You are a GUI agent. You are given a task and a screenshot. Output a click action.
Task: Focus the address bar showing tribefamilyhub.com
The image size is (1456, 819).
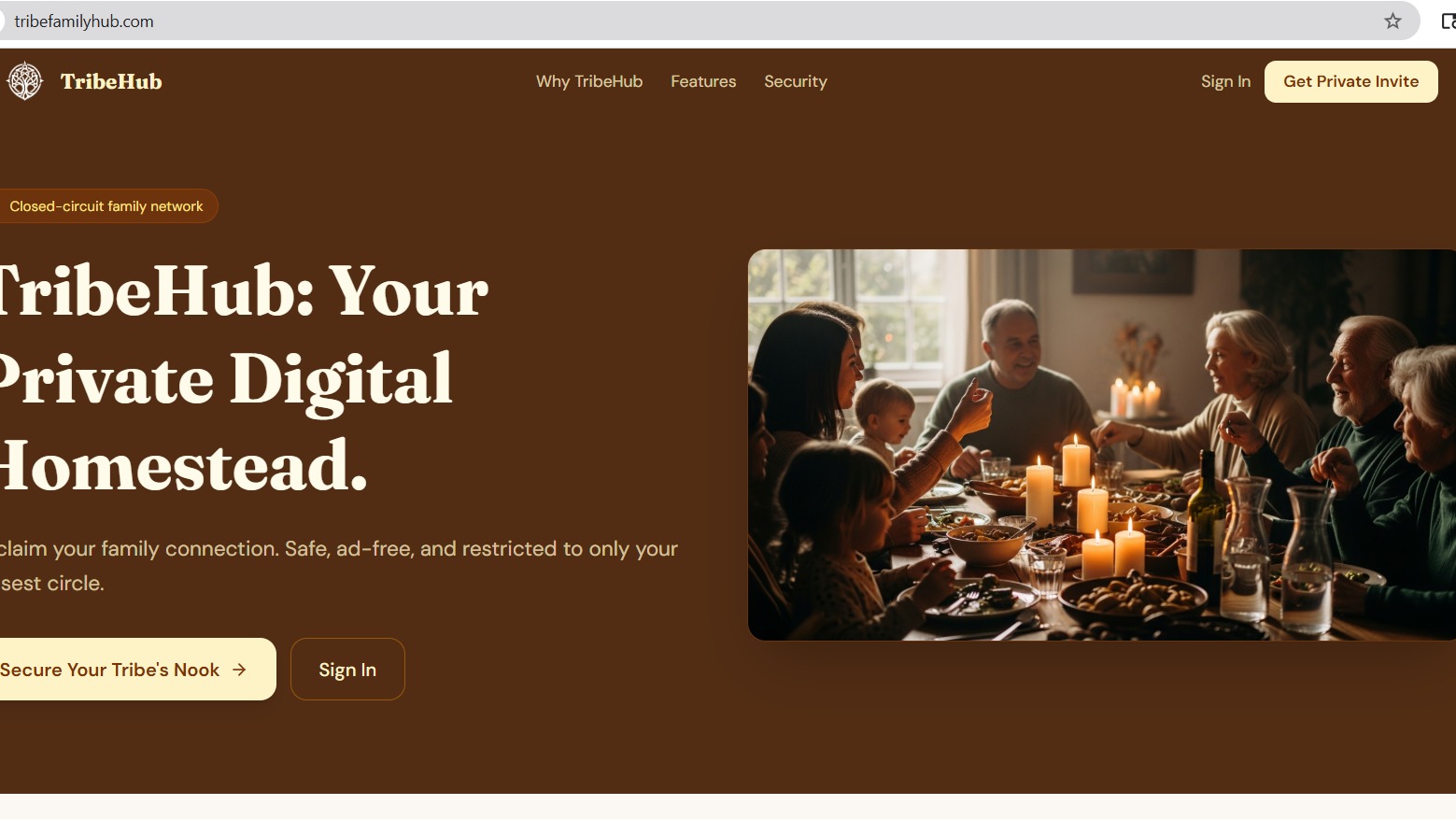pos(691,21)
